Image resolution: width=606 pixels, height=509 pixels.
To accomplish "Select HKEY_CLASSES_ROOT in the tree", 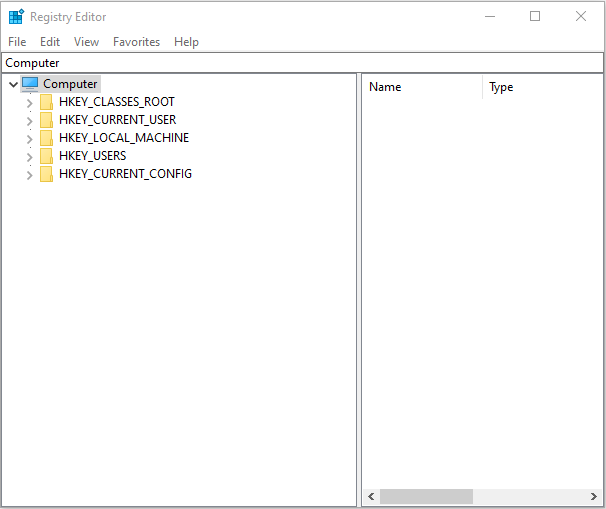I will pyautogui.click(x=117, y=102).
